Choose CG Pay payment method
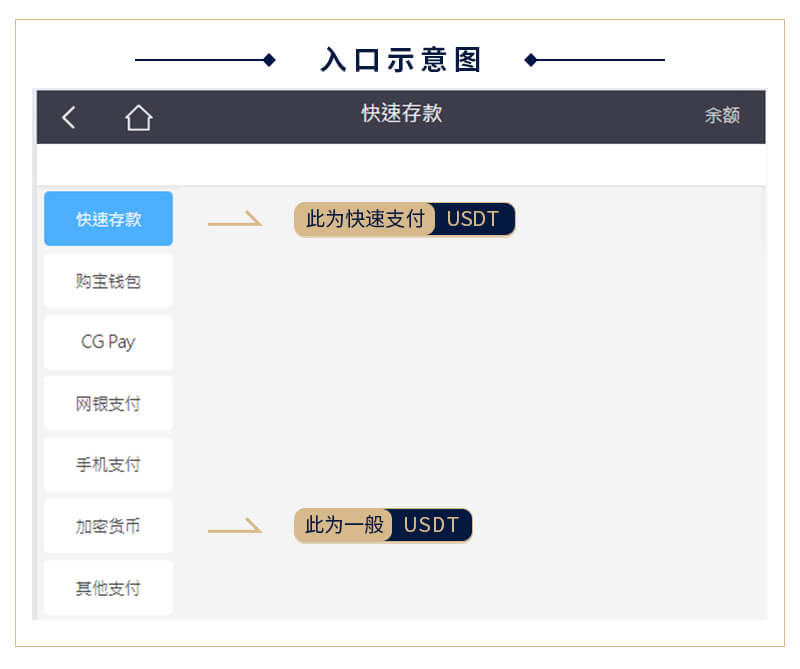The width and height of the screenshot is (800, 669). [x=109, y=342]
